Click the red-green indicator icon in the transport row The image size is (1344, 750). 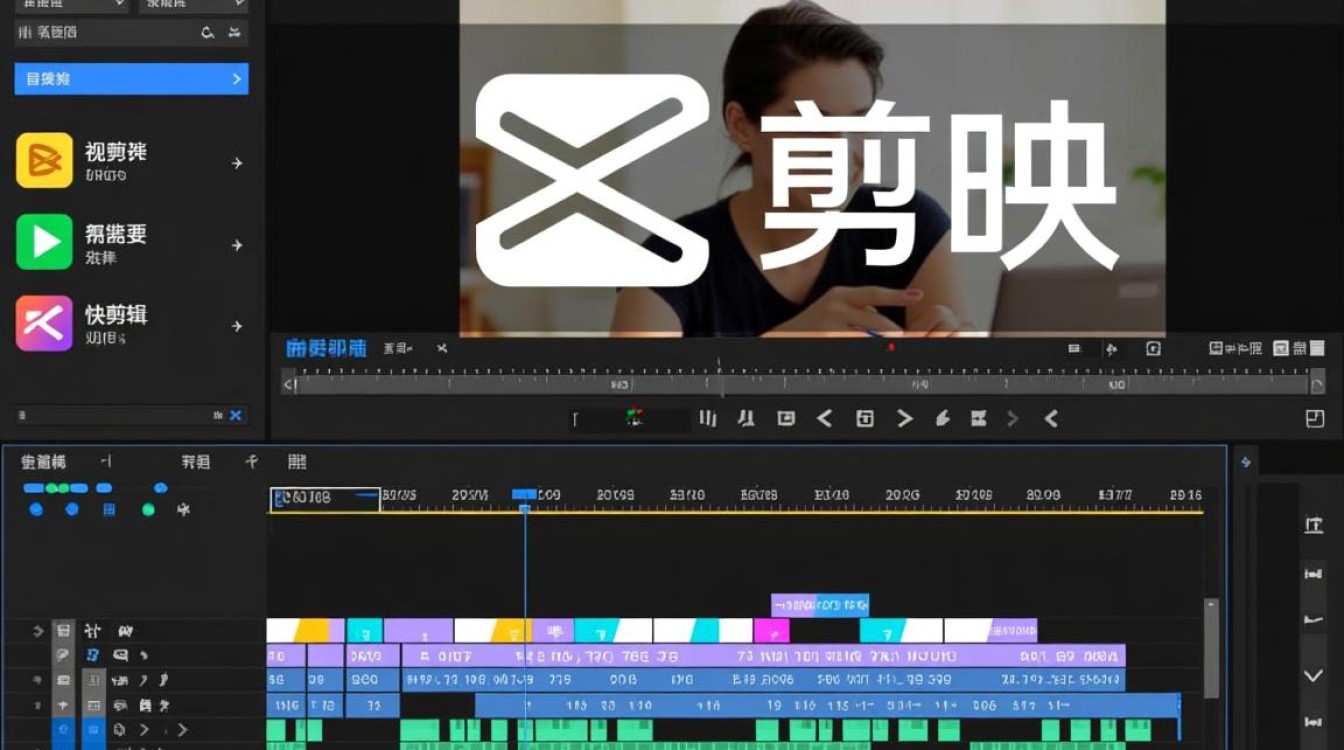tap(633, 419)
